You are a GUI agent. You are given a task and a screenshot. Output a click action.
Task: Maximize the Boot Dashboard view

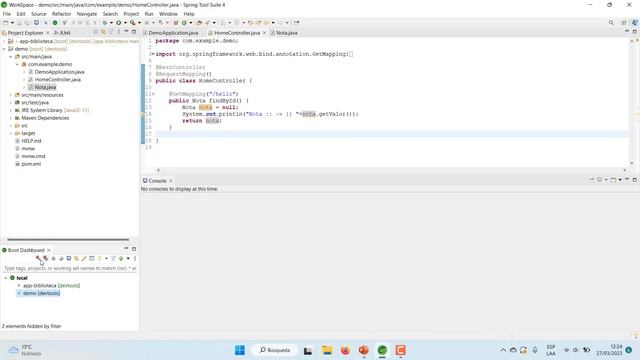click(x=134, y=249)
